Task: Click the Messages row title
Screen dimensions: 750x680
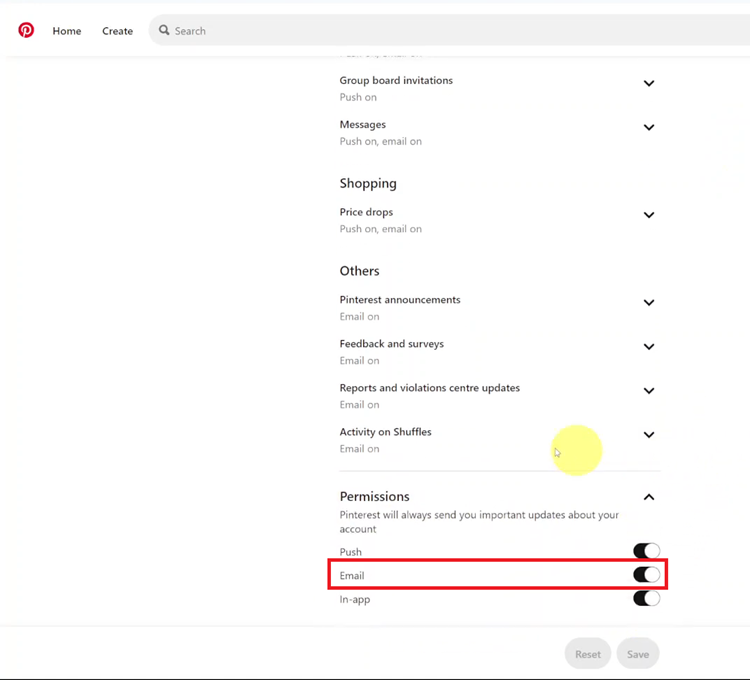Action: coord(363,124)
